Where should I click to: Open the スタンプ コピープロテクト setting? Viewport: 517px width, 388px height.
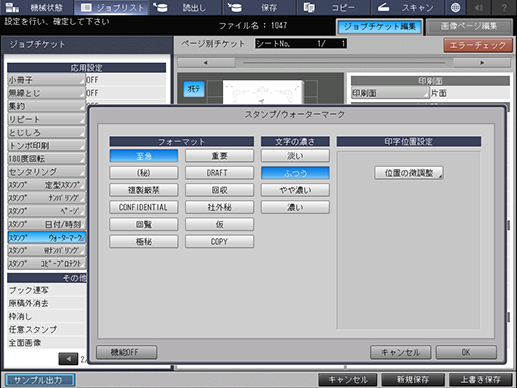[x=46, y=263]
